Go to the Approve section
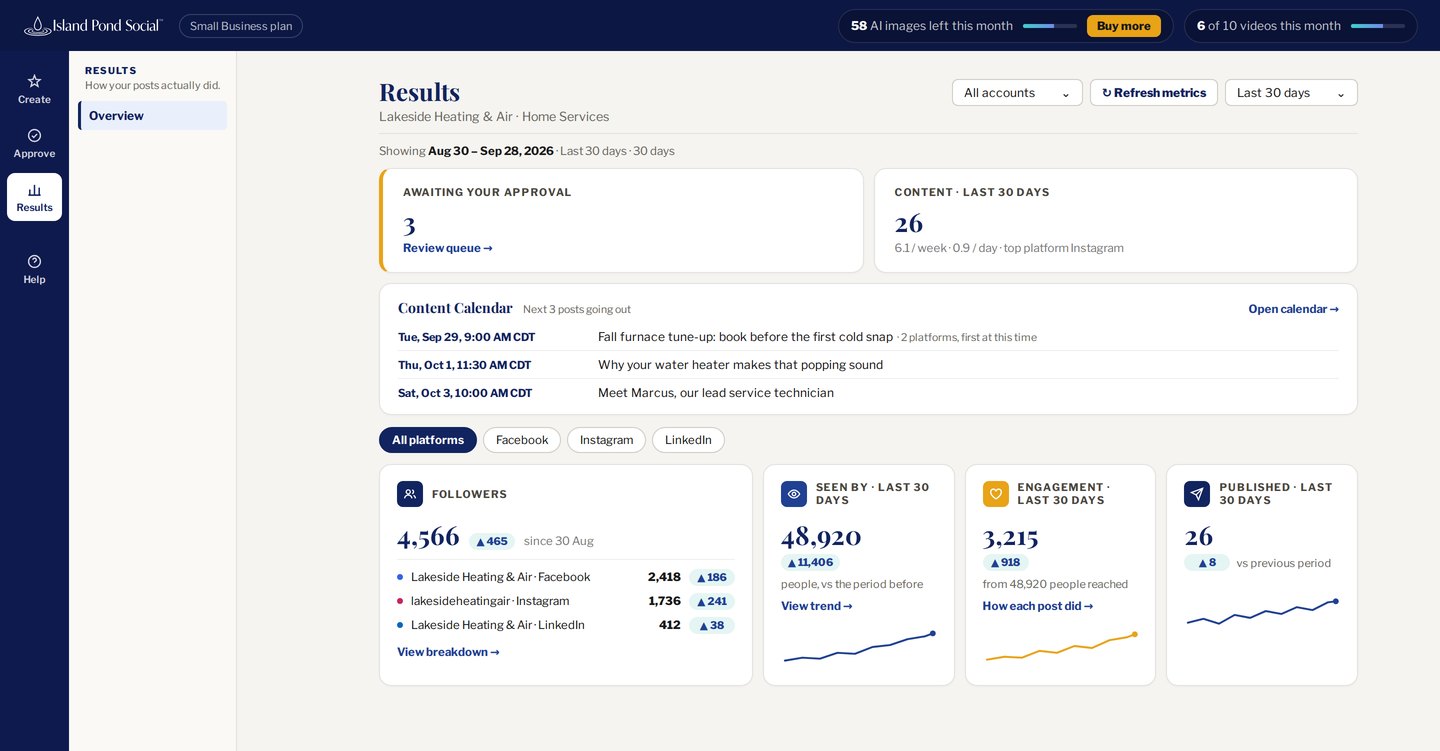 pyautogui.click(x=34, y=143)
